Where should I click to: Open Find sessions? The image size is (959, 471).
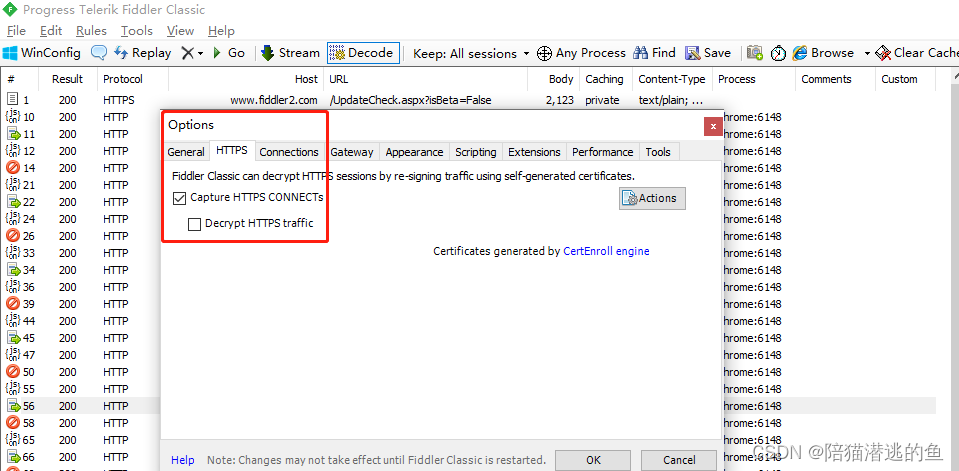pos(654,53)
